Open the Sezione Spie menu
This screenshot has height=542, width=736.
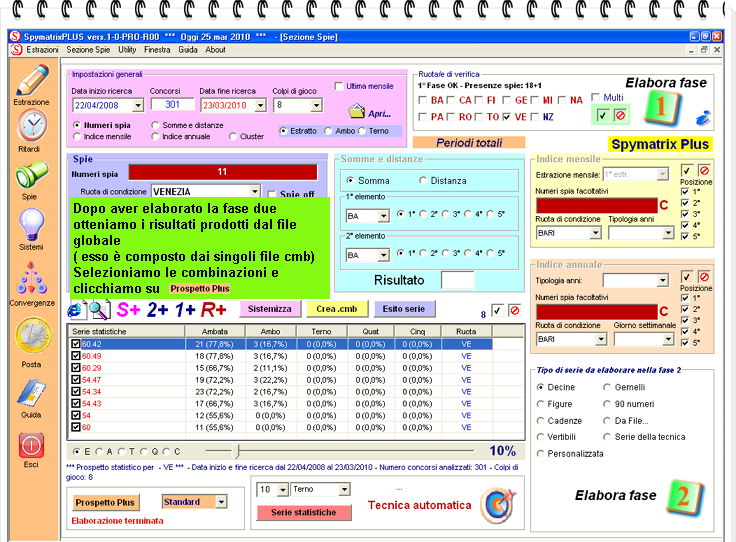click(x=88, y=50)
